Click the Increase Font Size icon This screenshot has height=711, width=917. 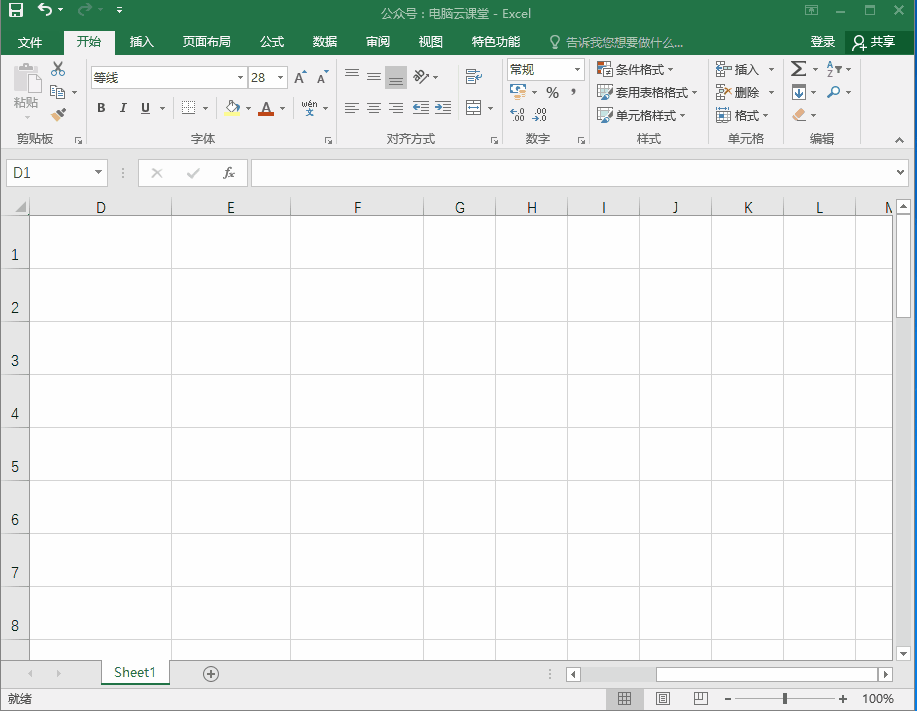[300, 77]
